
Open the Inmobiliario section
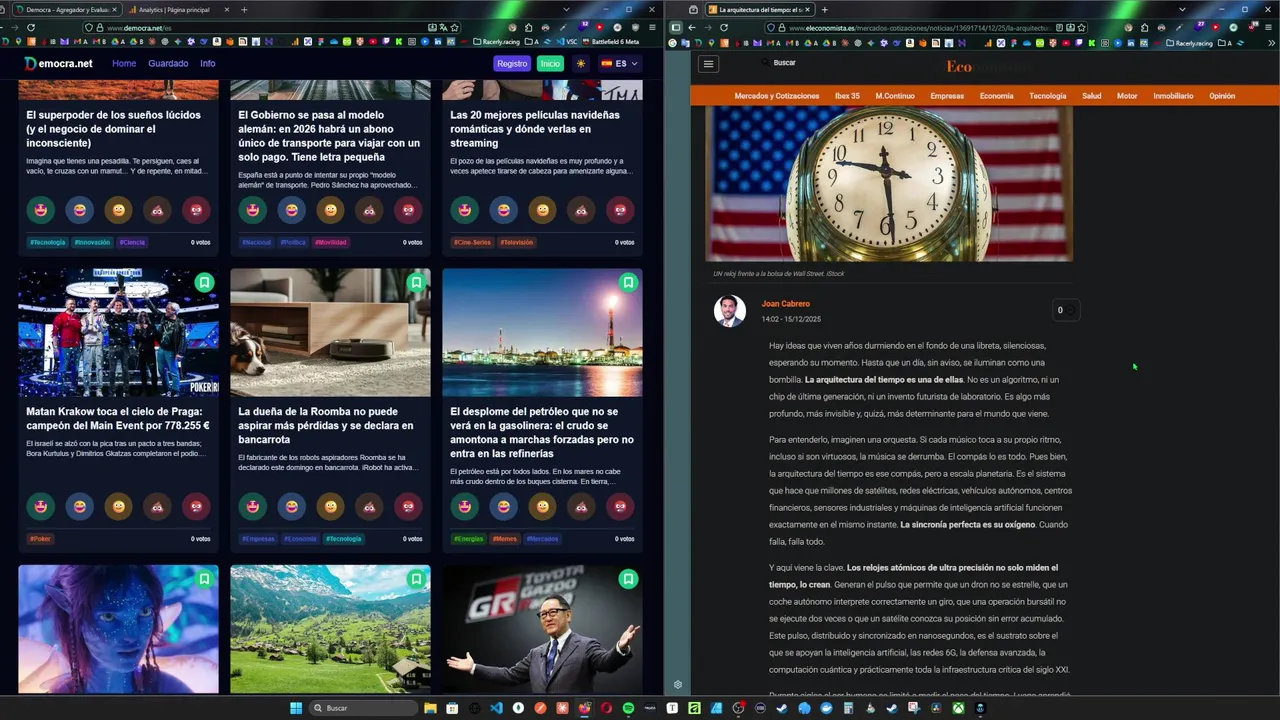[1173, 96]
